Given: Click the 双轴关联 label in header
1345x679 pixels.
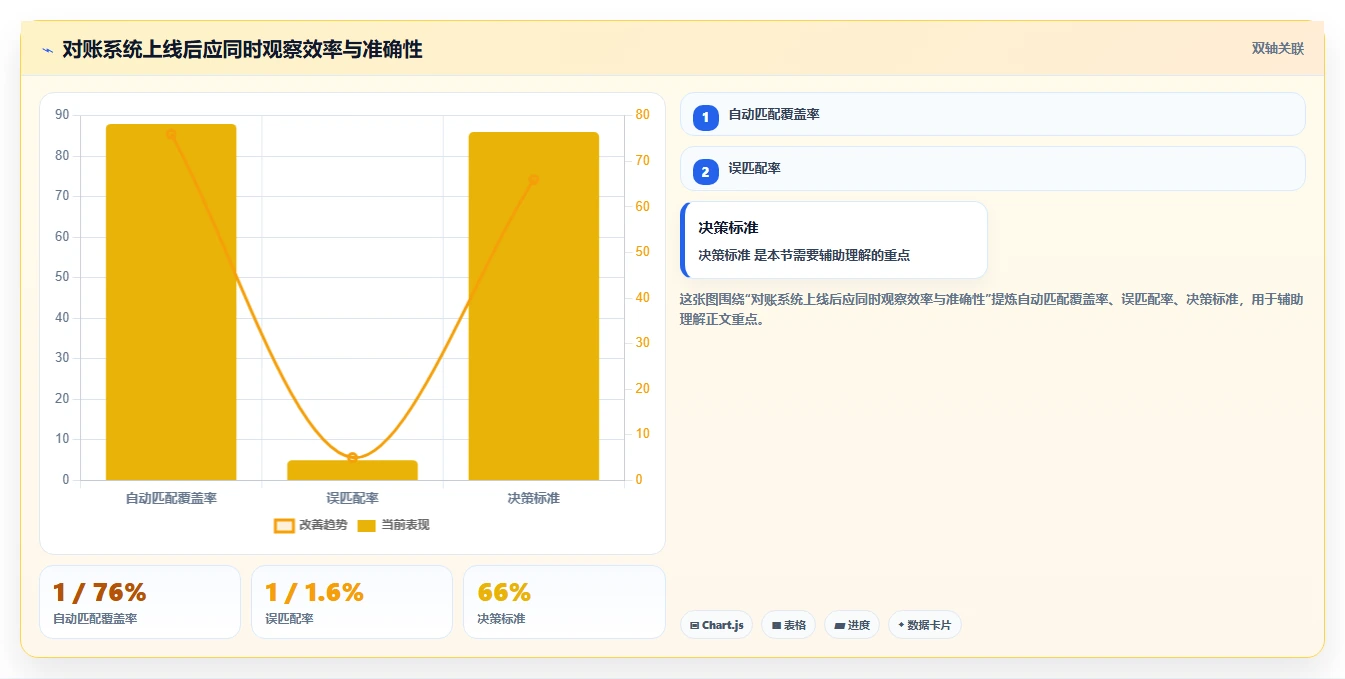Looking at the screenshot, I should point(1277,48).
